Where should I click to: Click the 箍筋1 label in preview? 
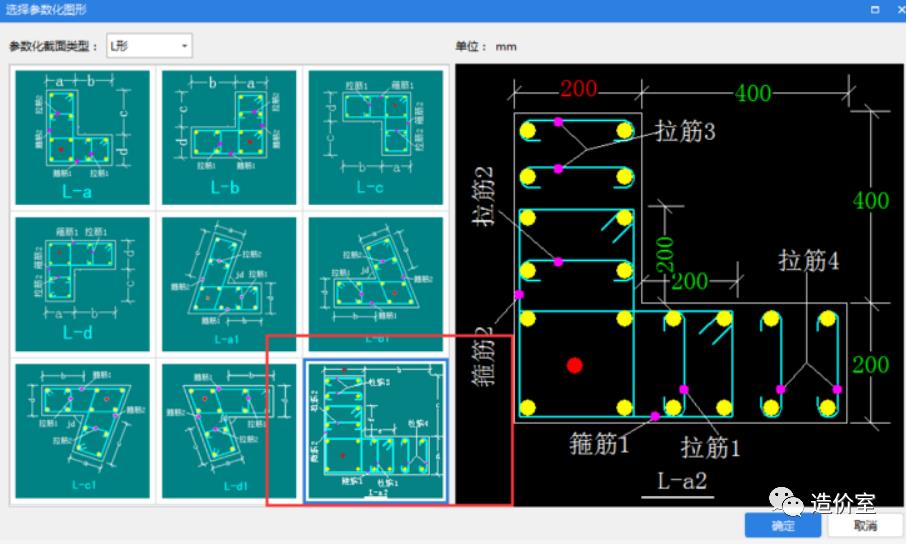click(599, 444)
